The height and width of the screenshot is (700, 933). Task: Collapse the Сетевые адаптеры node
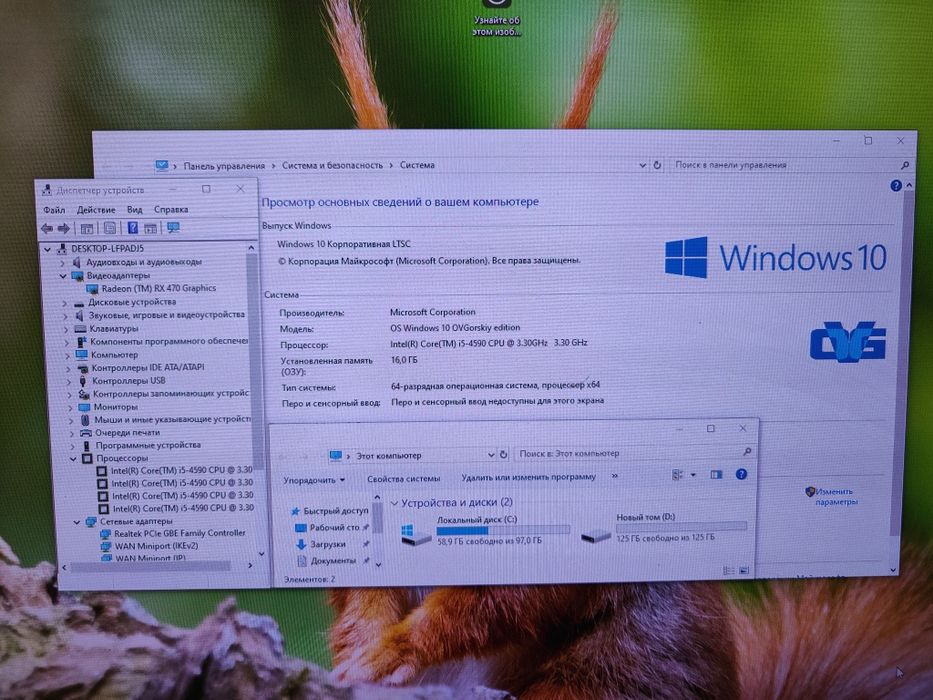(x=77, y=522)
